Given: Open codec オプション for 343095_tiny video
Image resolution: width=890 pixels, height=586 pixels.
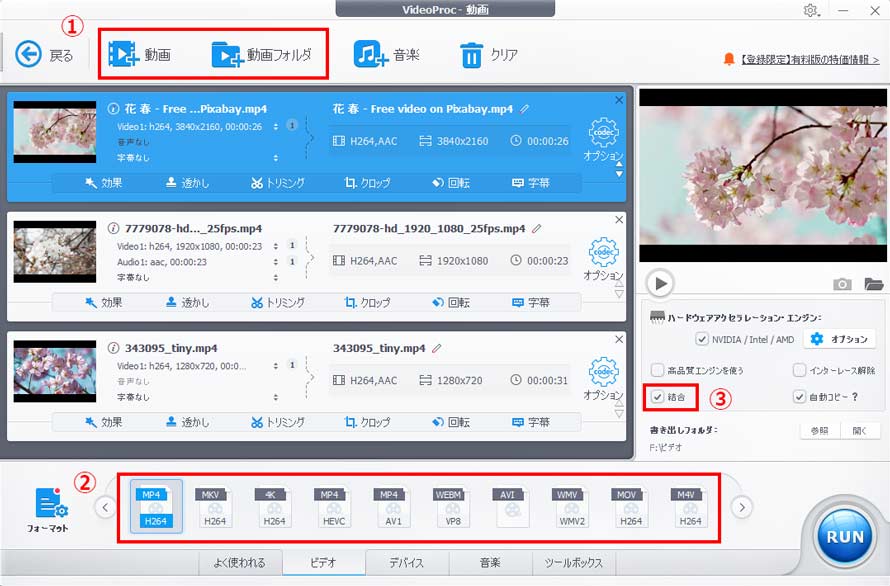Looking at the screenshot, I should click(x=603, y=378).
